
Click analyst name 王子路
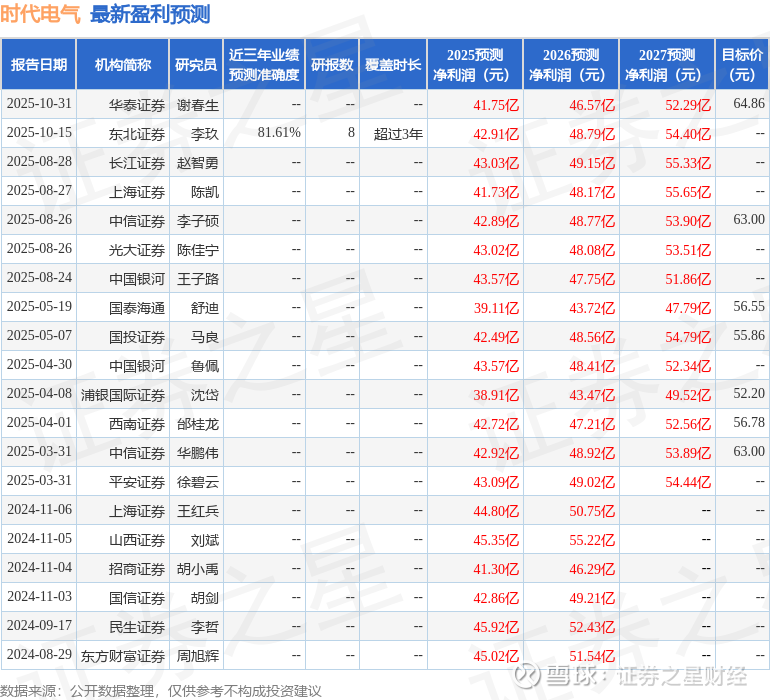197,279
